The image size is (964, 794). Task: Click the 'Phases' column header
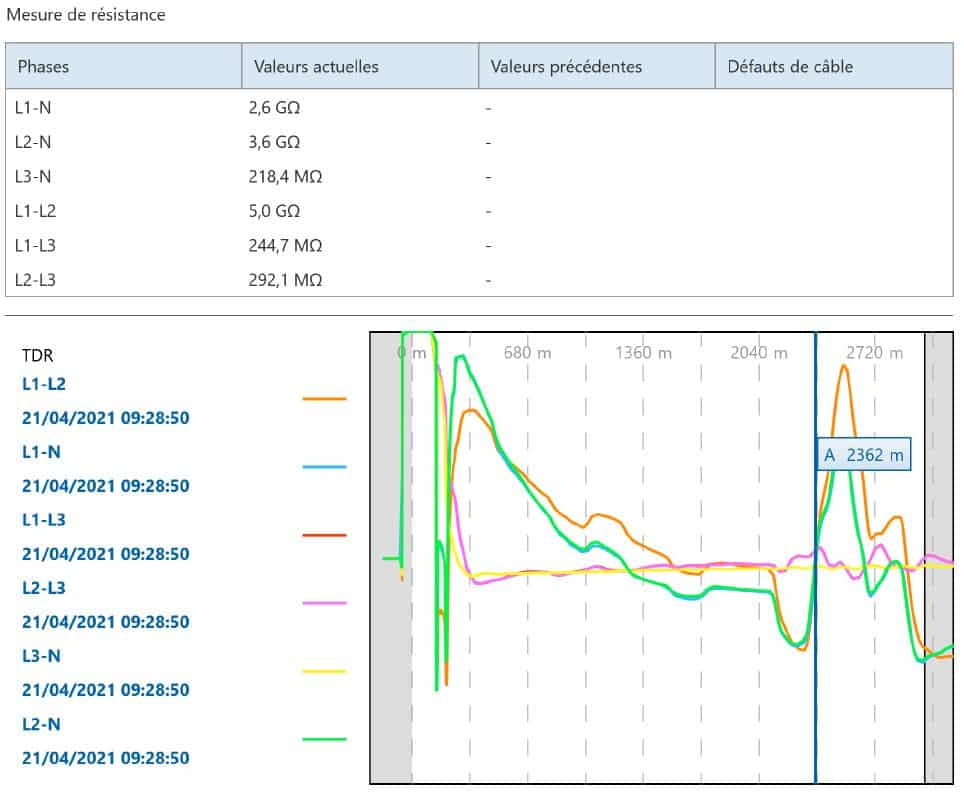point(43,67)
